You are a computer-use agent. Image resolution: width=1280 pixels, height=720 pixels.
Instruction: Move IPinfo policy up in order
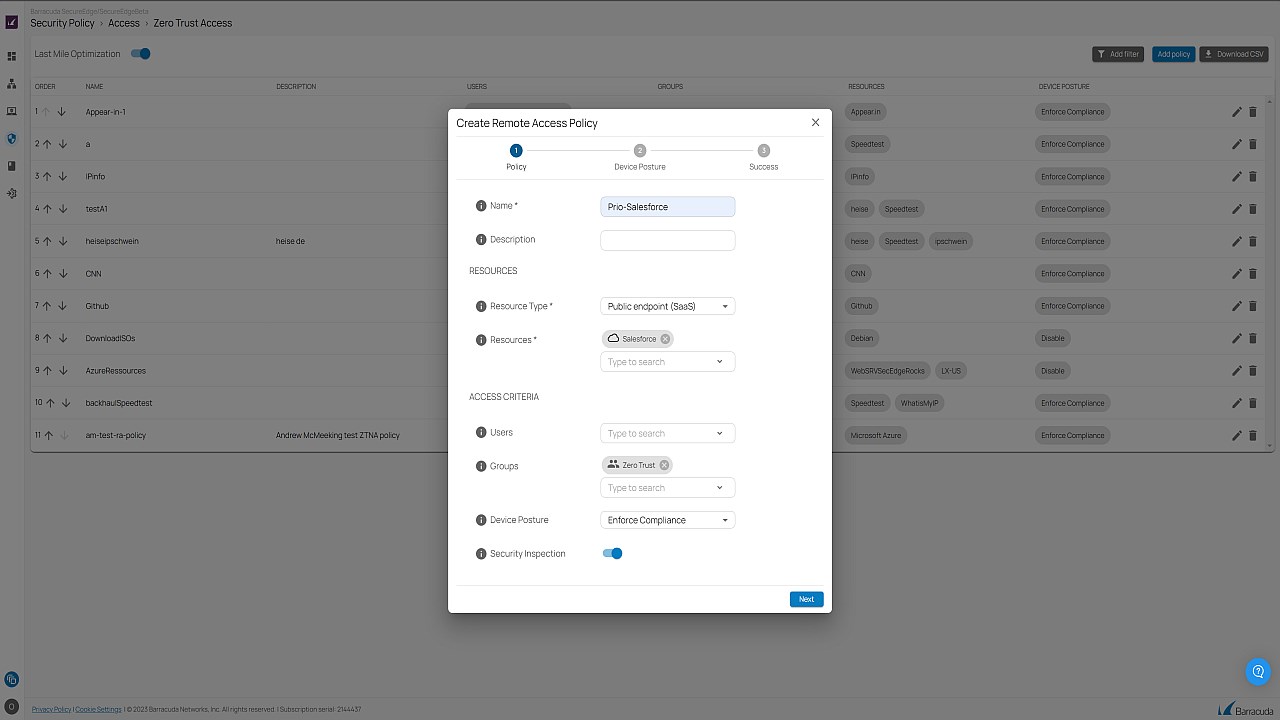click(46, 176)
